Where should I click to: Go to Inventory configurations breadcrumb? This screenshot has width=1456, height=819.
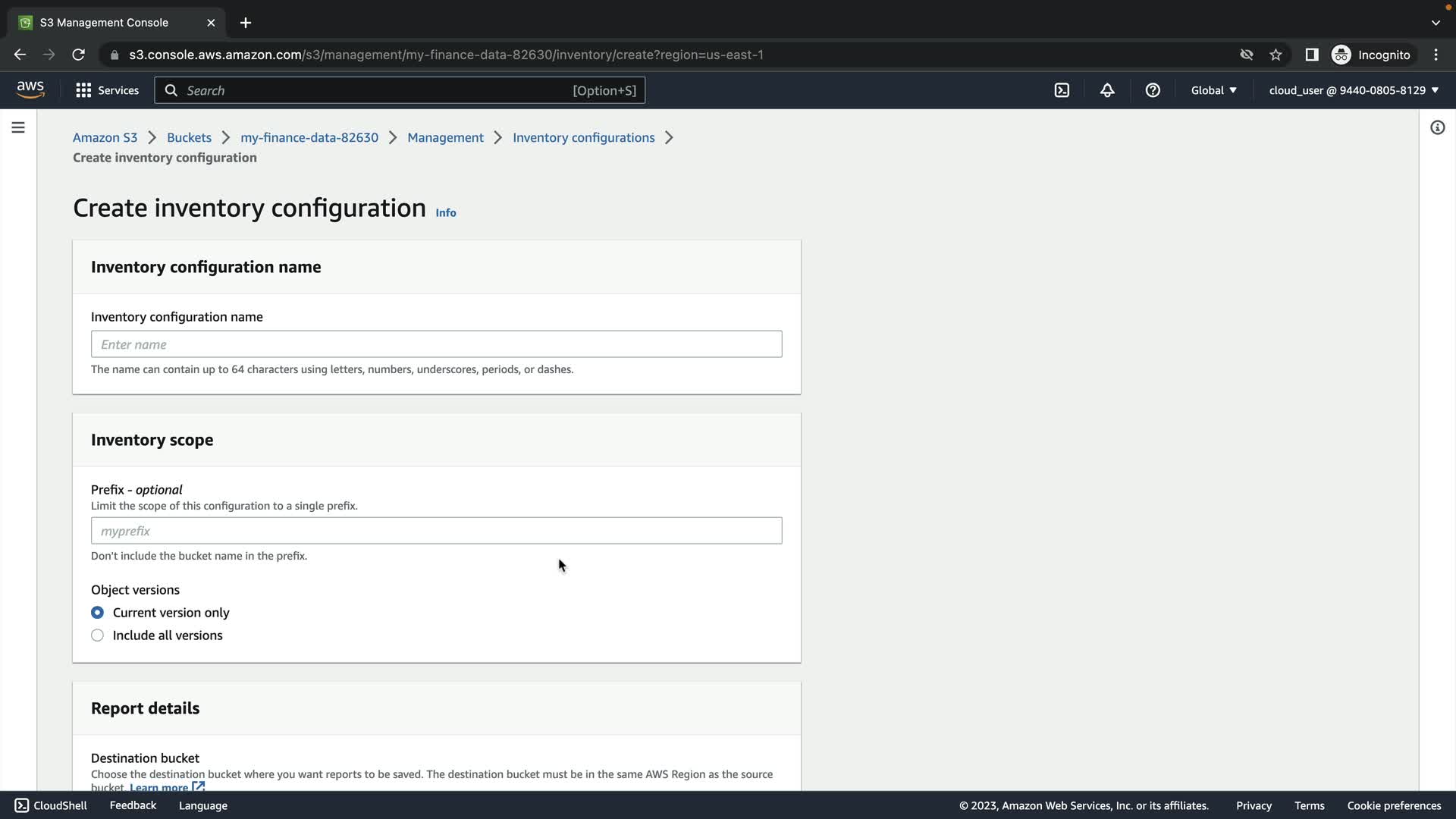583,137
